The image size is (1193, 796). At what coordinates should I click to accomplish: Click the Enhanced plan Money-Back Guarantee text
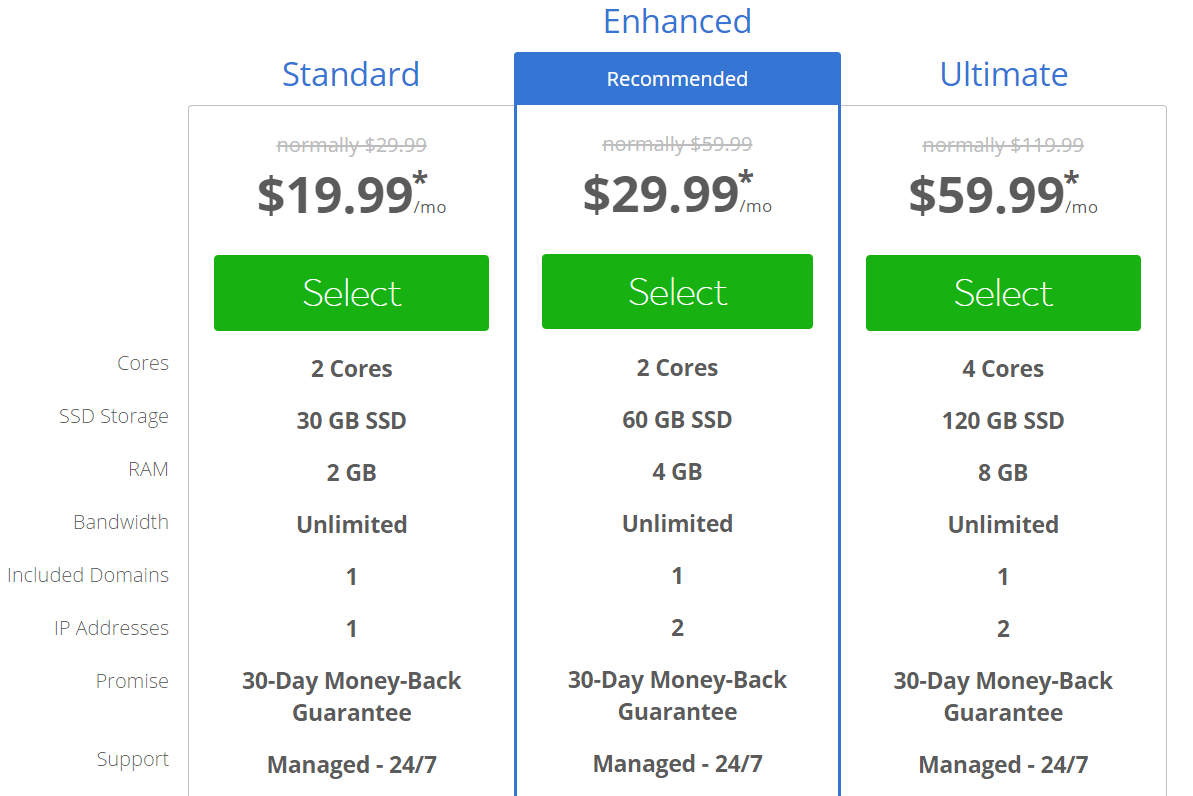click(677, 696)
